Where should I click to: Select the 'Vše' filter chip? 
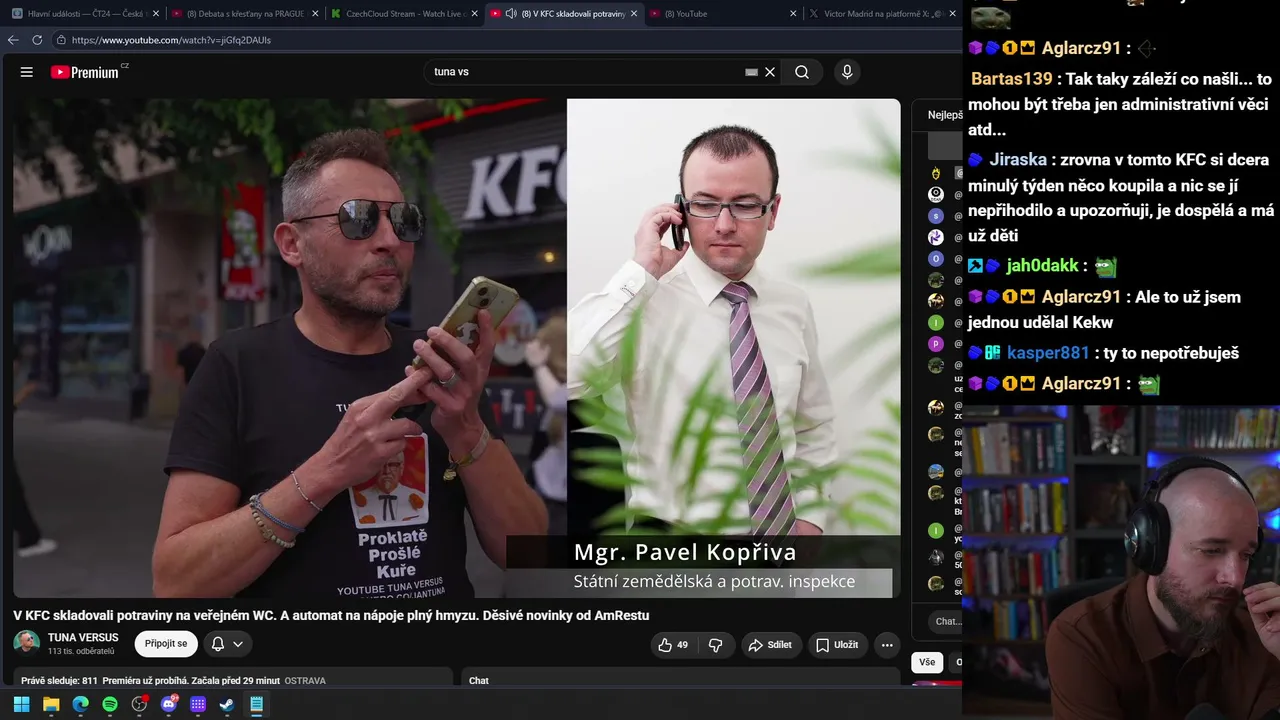click(927, 662)
